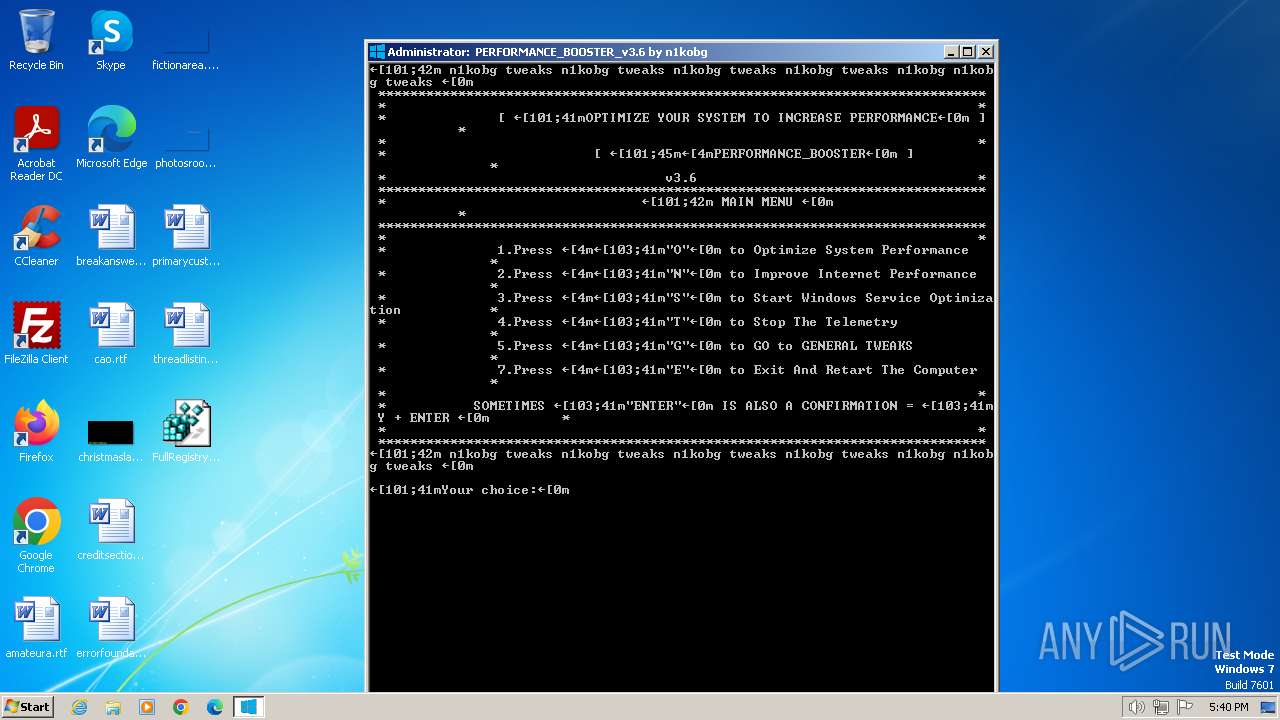Open Action Center flag tray icon
This screenshot has width=1280, height=720.
[x=1185, y=707]
